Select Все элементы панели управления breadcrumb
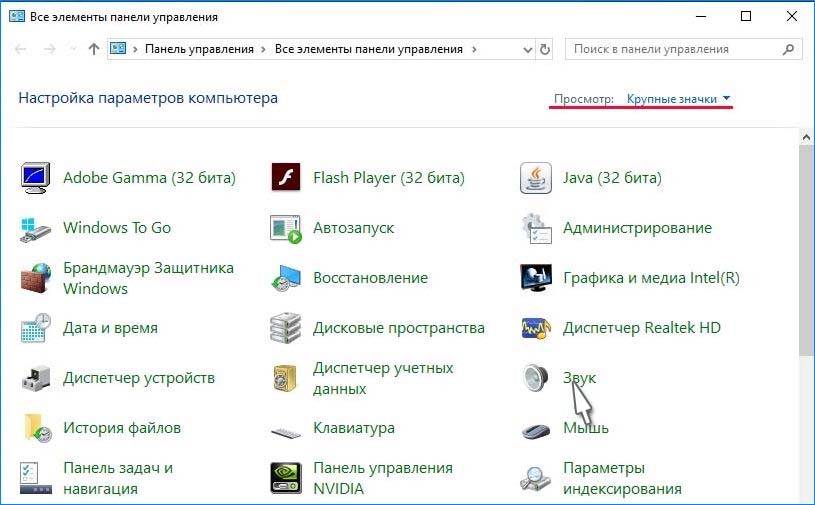The image size is (815, 505). [368, 49]
